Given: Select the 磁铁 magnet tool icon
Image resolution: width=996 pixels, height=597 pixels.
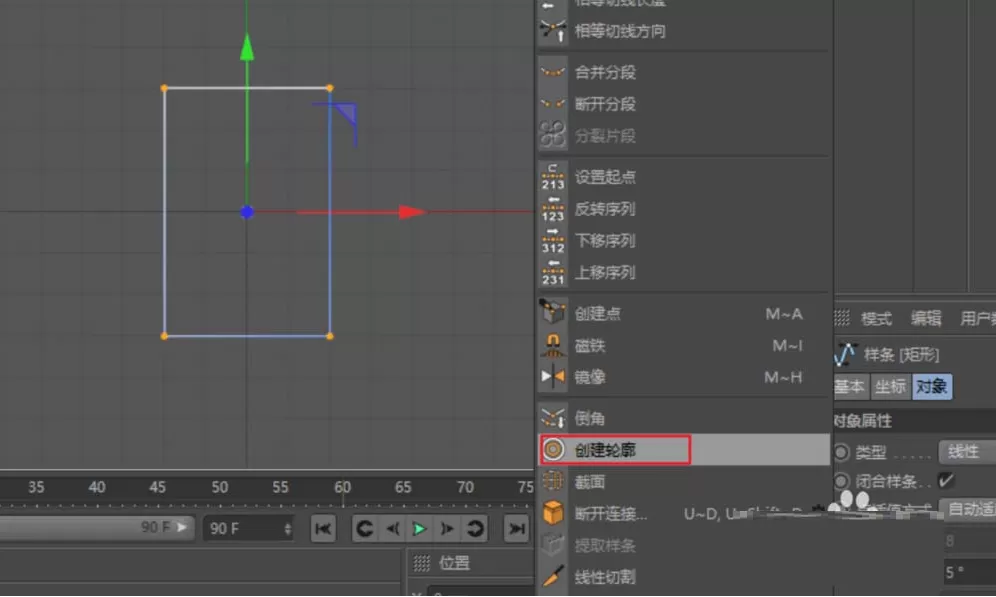Looking at the screenshot, I should tap(553, 345).
